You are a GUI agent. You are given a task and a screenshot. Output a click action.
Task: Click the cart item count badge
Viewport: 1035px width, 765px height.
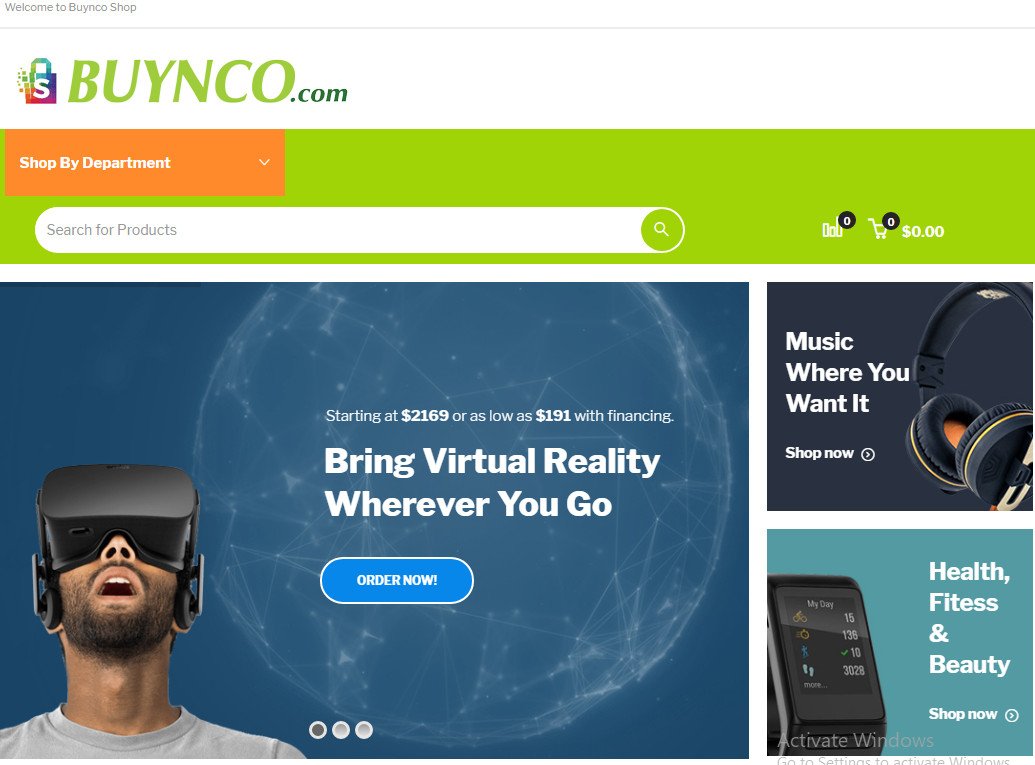(891, 221)
